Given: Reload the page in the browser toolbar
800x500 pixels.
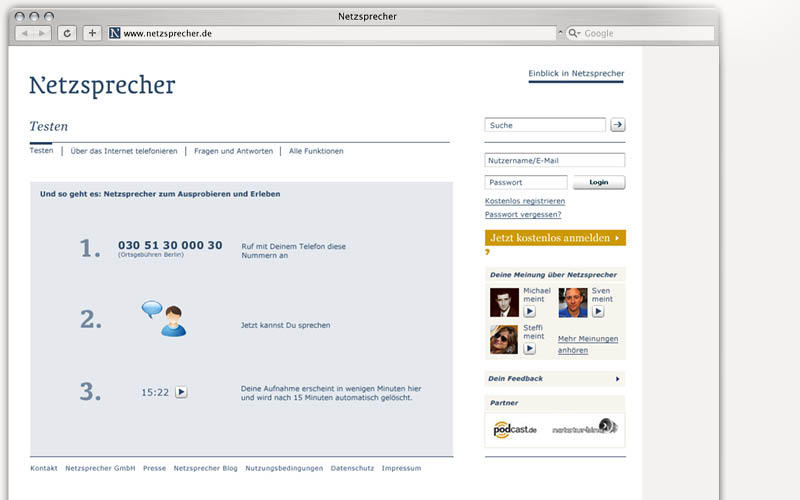Looking at the screenshot, I should pos(68,33).
